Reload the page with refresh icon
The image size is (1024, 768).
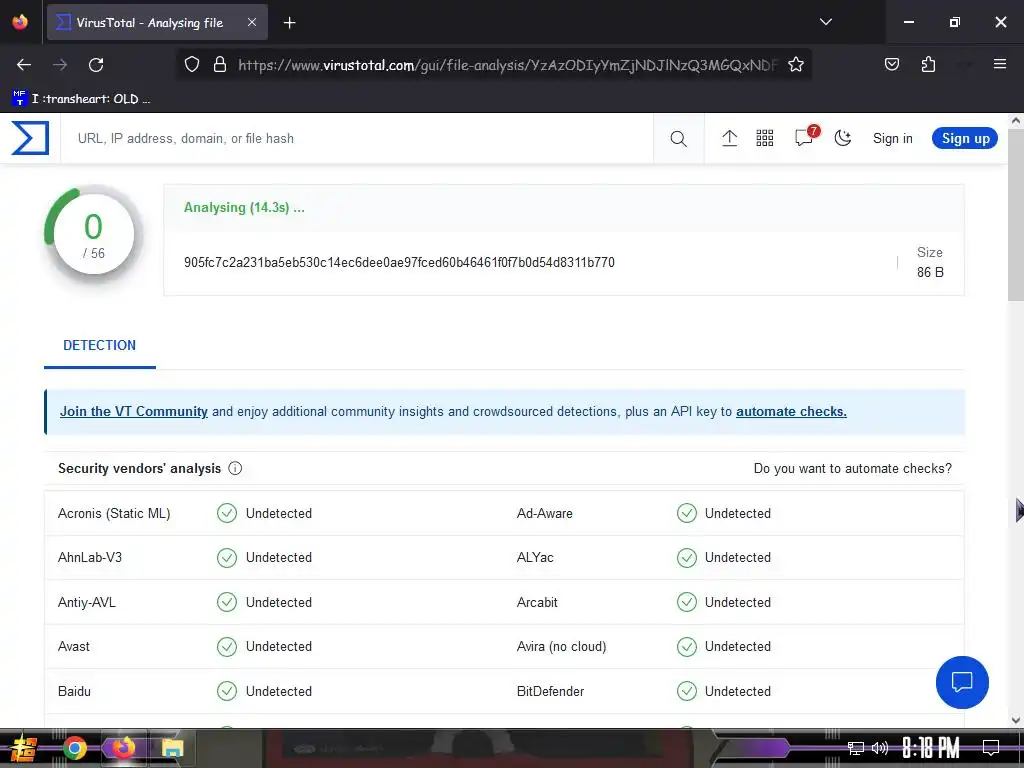tap(96, 65)
